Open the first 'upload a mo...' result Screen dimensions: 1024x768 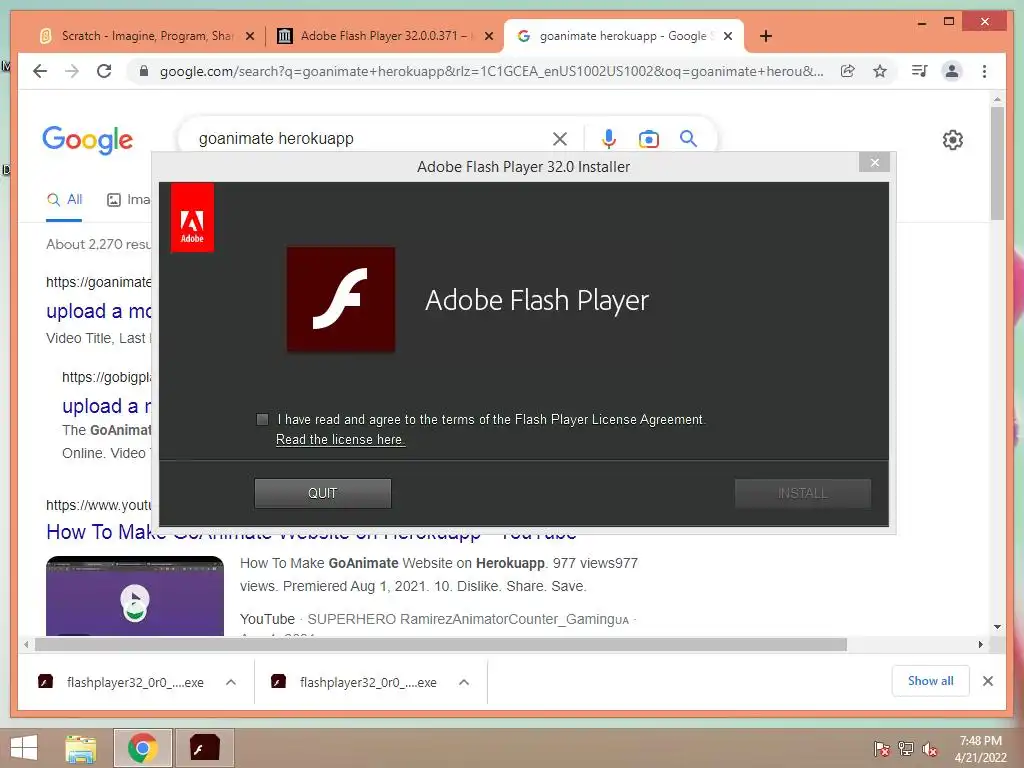[99, 311]
